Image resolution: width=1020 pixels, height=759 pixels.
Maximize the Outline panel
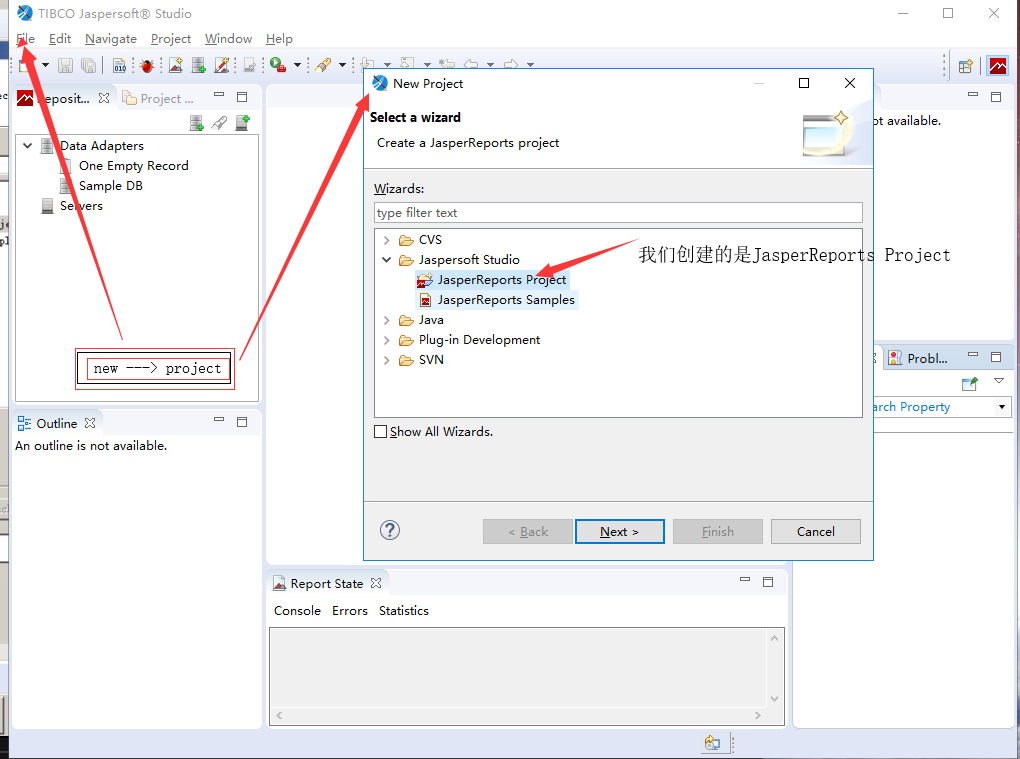[242, 422]
